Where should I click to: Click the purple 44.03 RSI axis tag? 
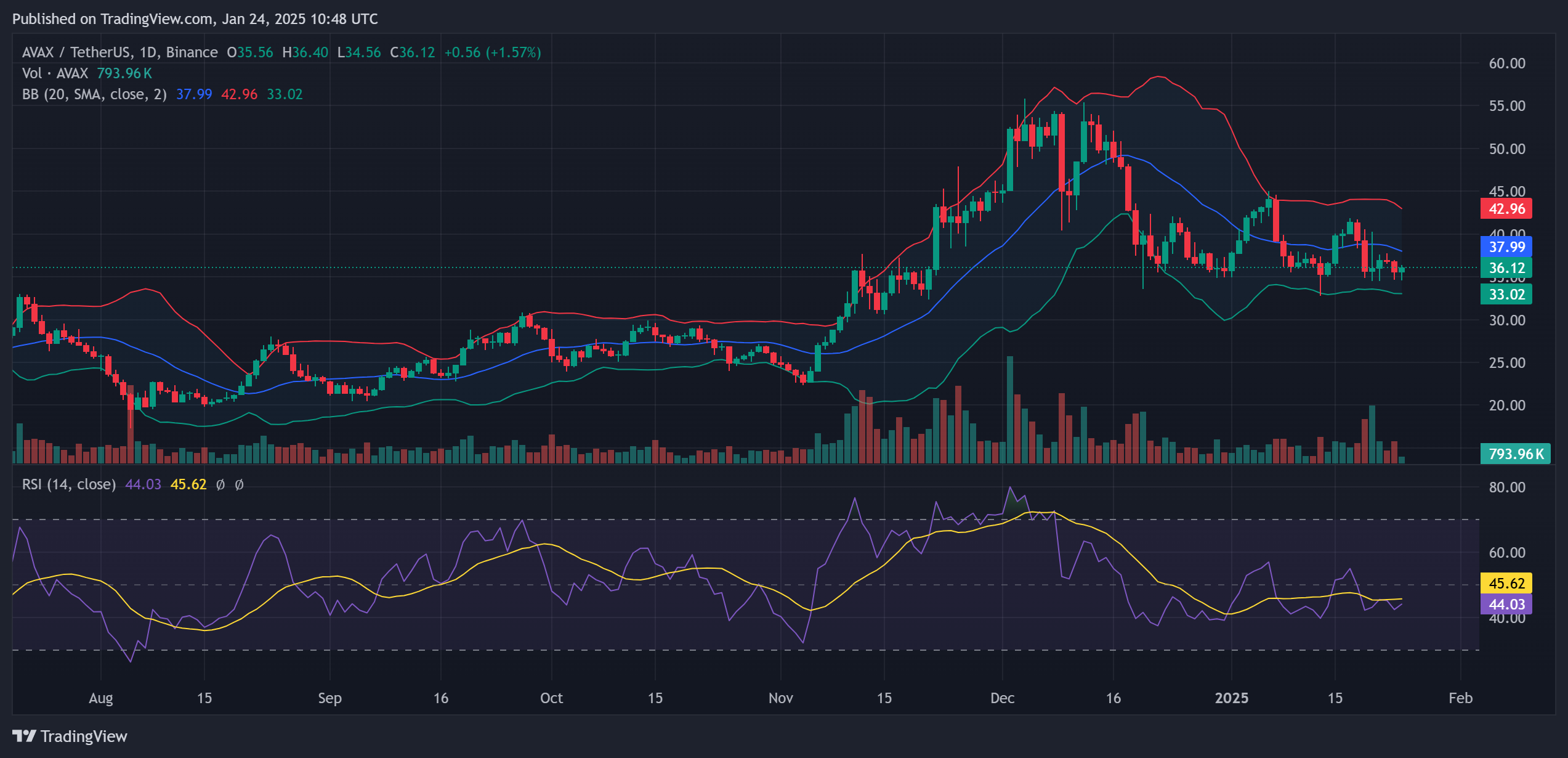point(1506,605)
